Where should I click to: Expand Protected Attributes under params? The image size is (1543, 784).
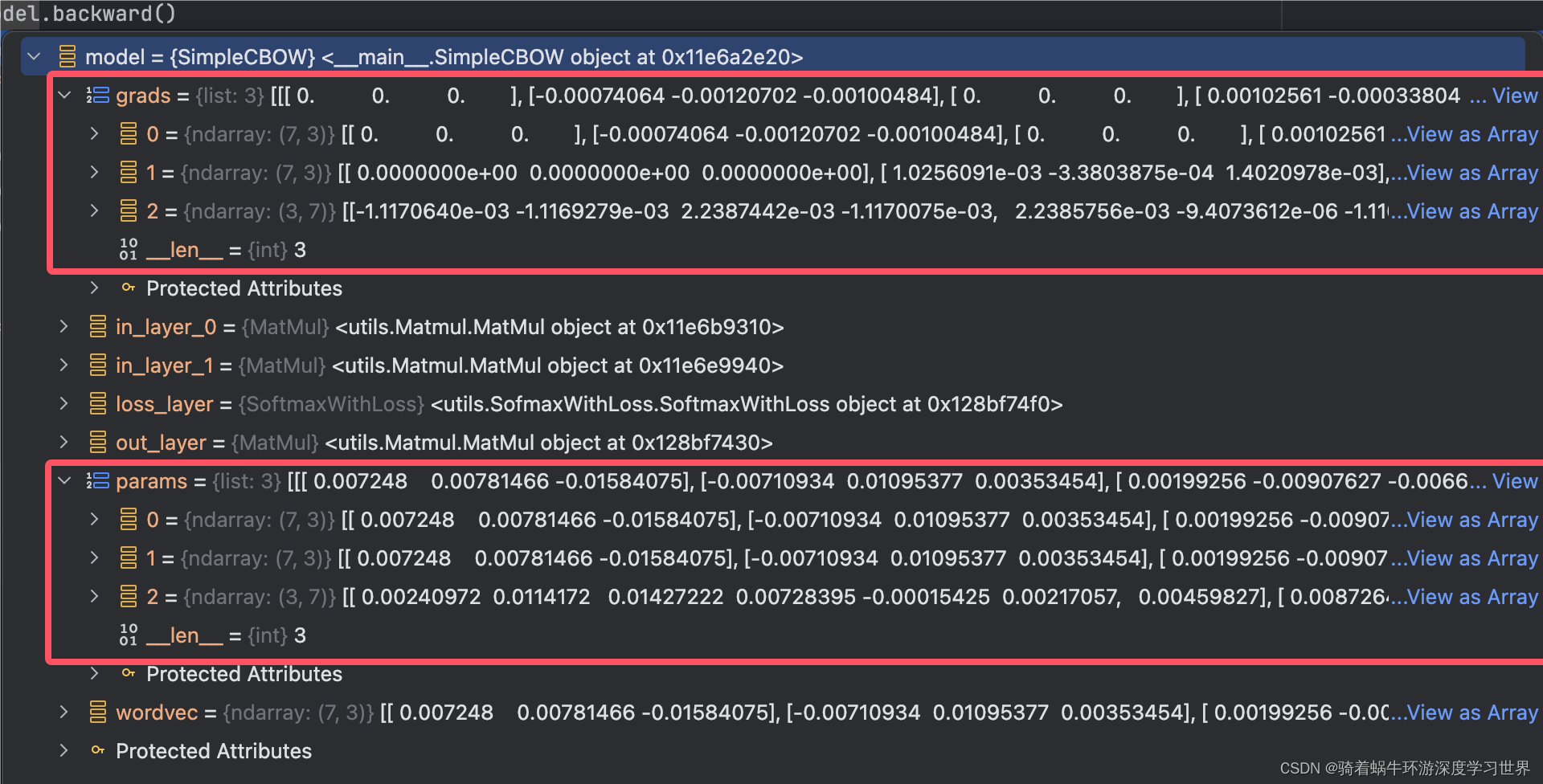coord(94,673)
